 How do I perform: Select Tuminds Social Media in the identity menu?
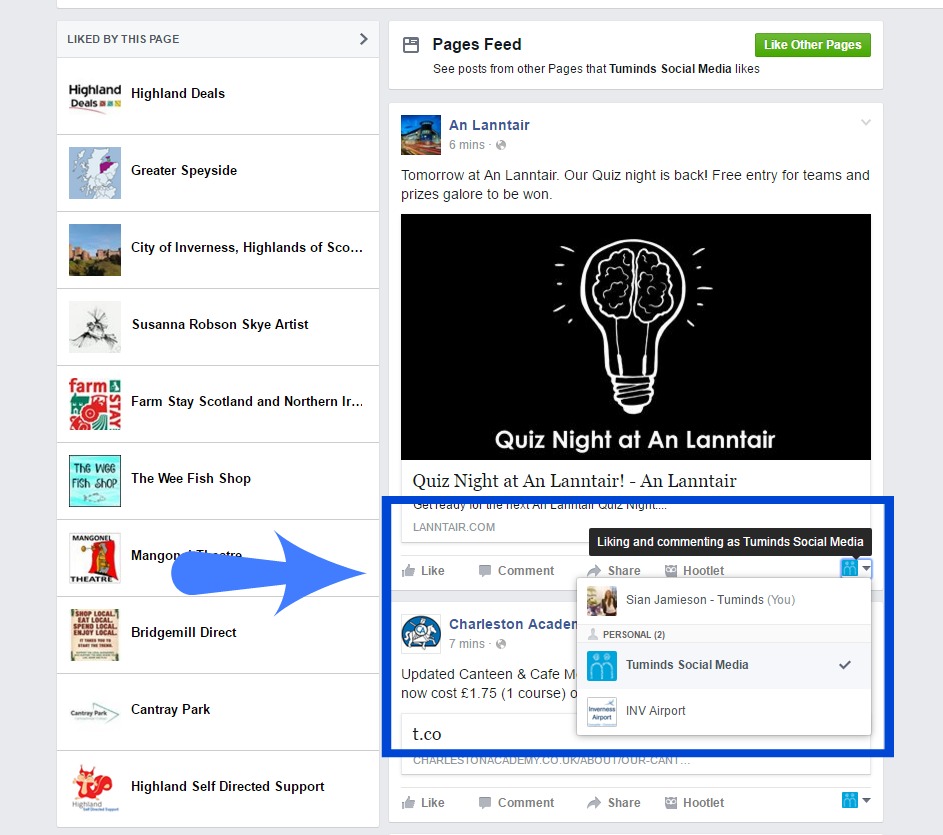(x=723, y=665)
